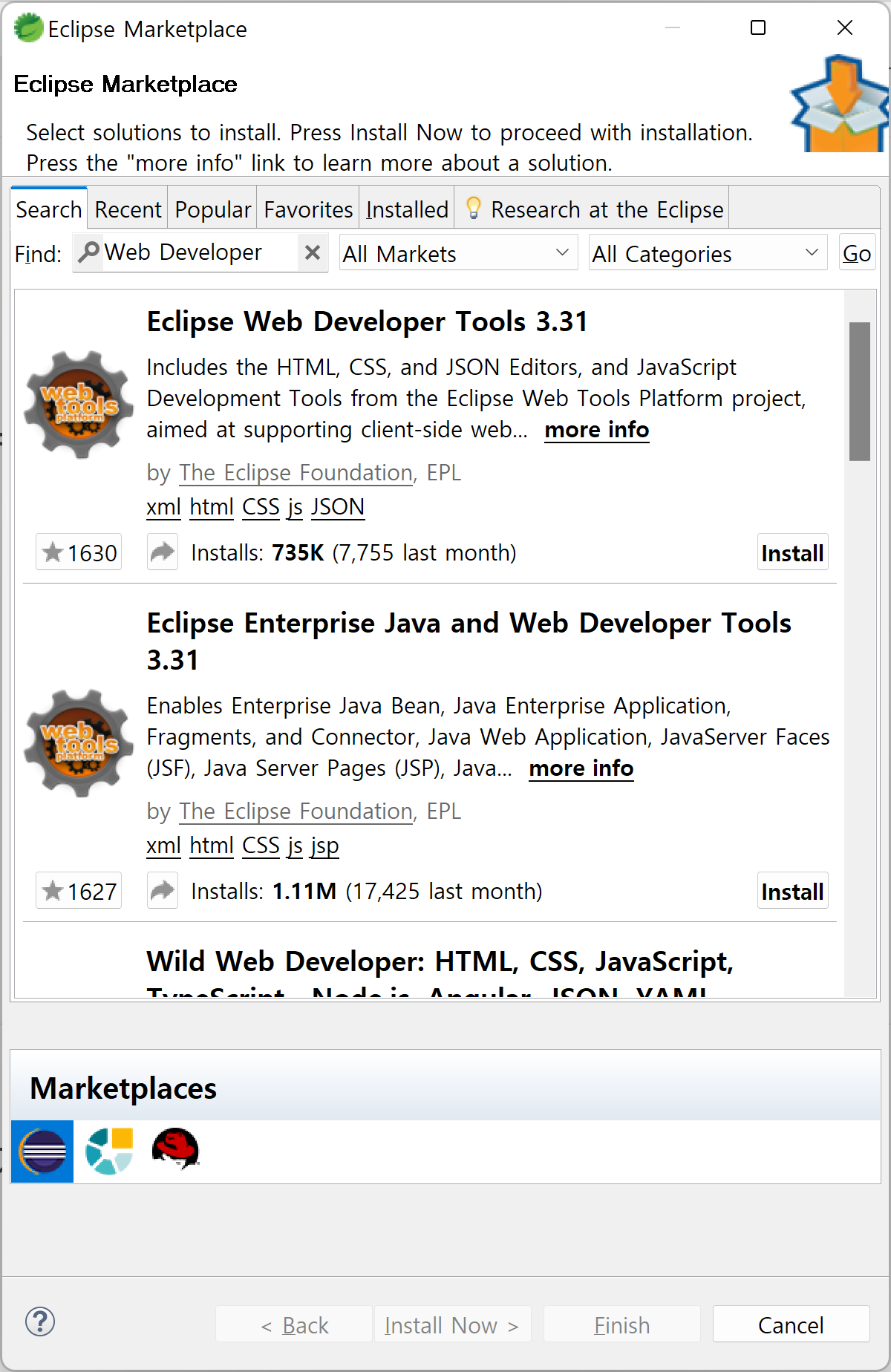Screen dimensions: 891x1372
Task: Open the Favorites tab
Action: [x=308, y=209]
